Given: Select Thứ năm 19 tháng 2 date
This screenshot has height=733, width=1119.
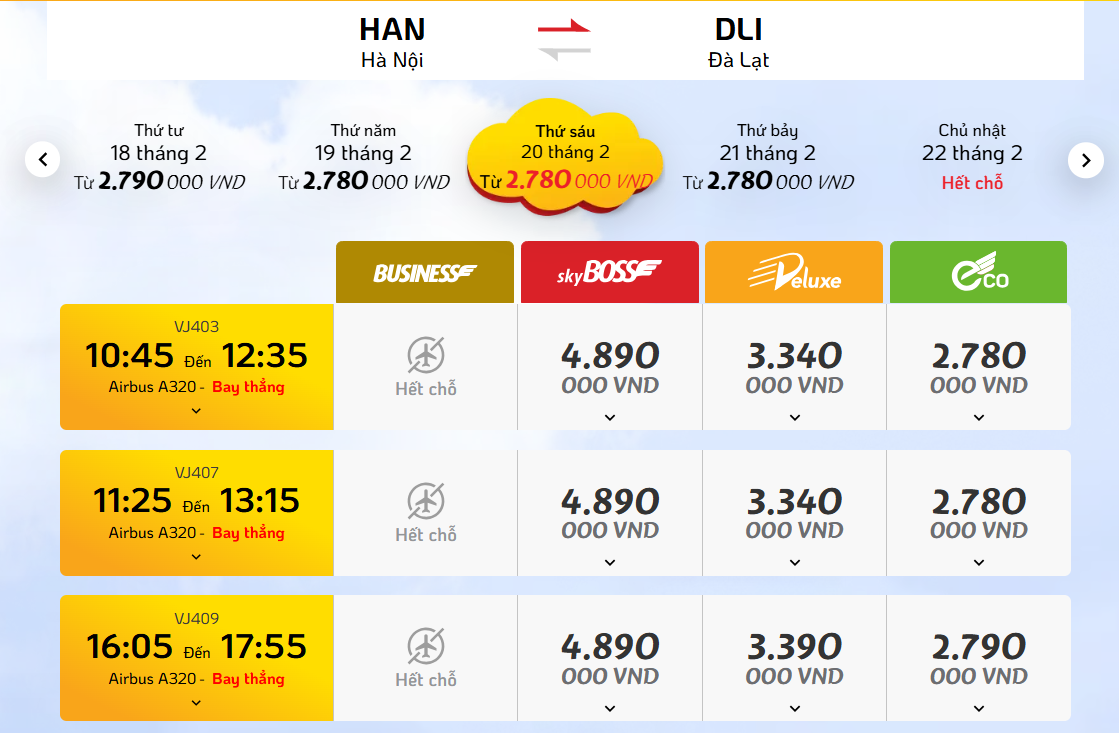Looking at the screenshot, I should pyautogui.click(x=364, y=156).
